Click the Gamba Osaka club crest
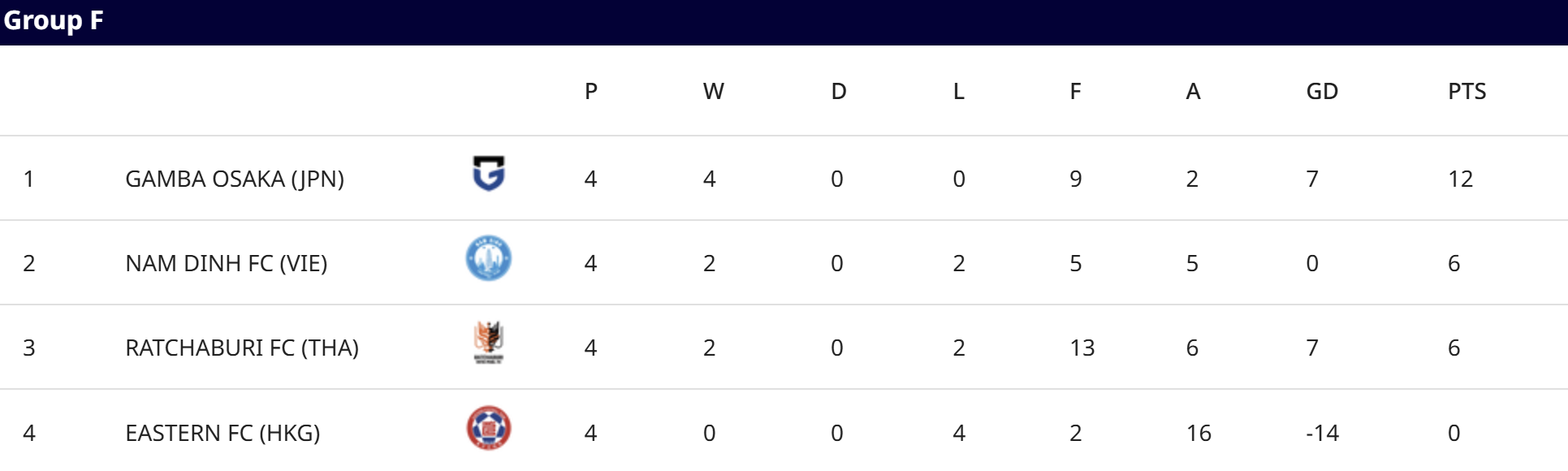This screenshot has width=1568, height=471. pyautogui.click(x=489, y=174)
